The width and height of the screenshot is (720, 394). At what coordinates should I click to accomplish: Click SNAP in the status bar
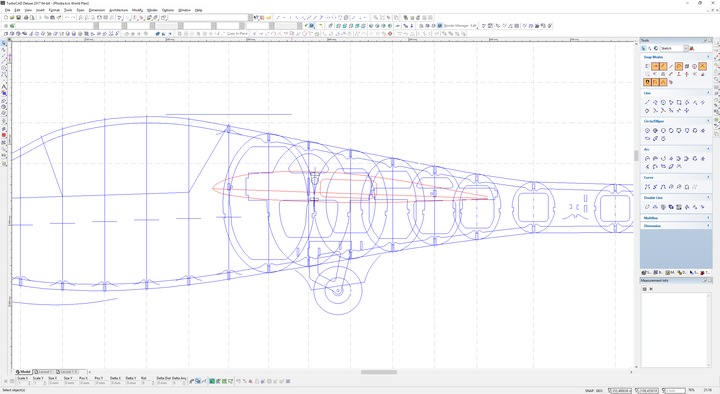tap(589, 390)
